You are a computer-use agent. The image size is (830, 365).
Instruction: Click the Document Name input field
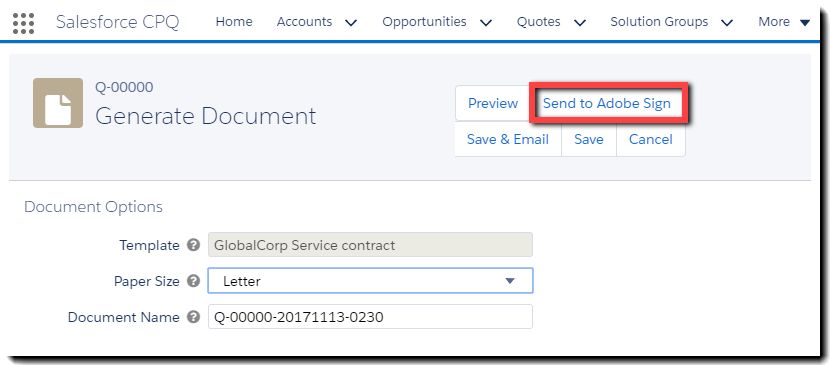[371, 317]
